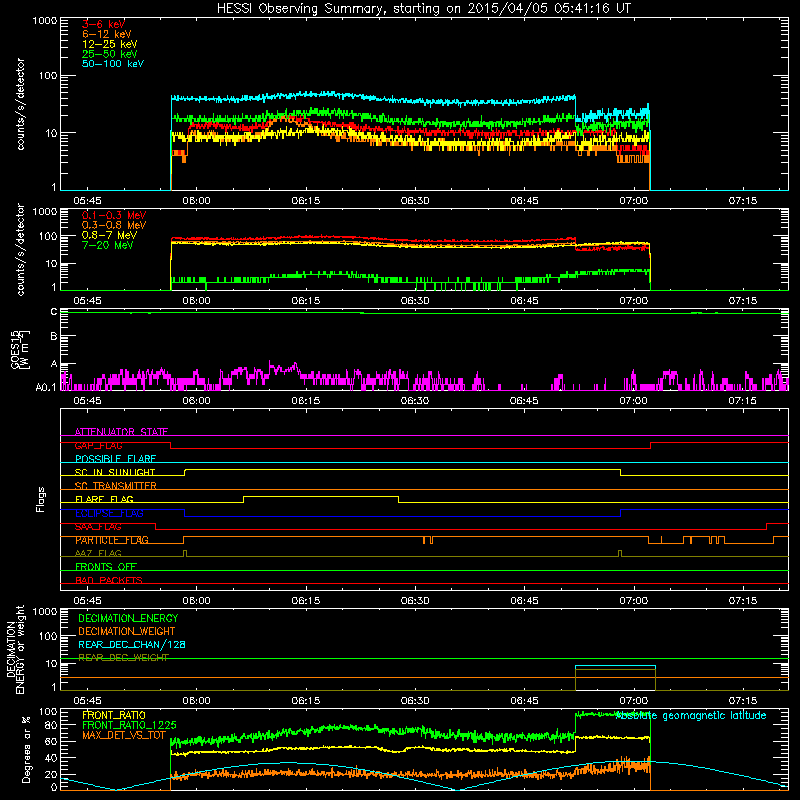Click the B tick label on GOES axis

(54, 337)
